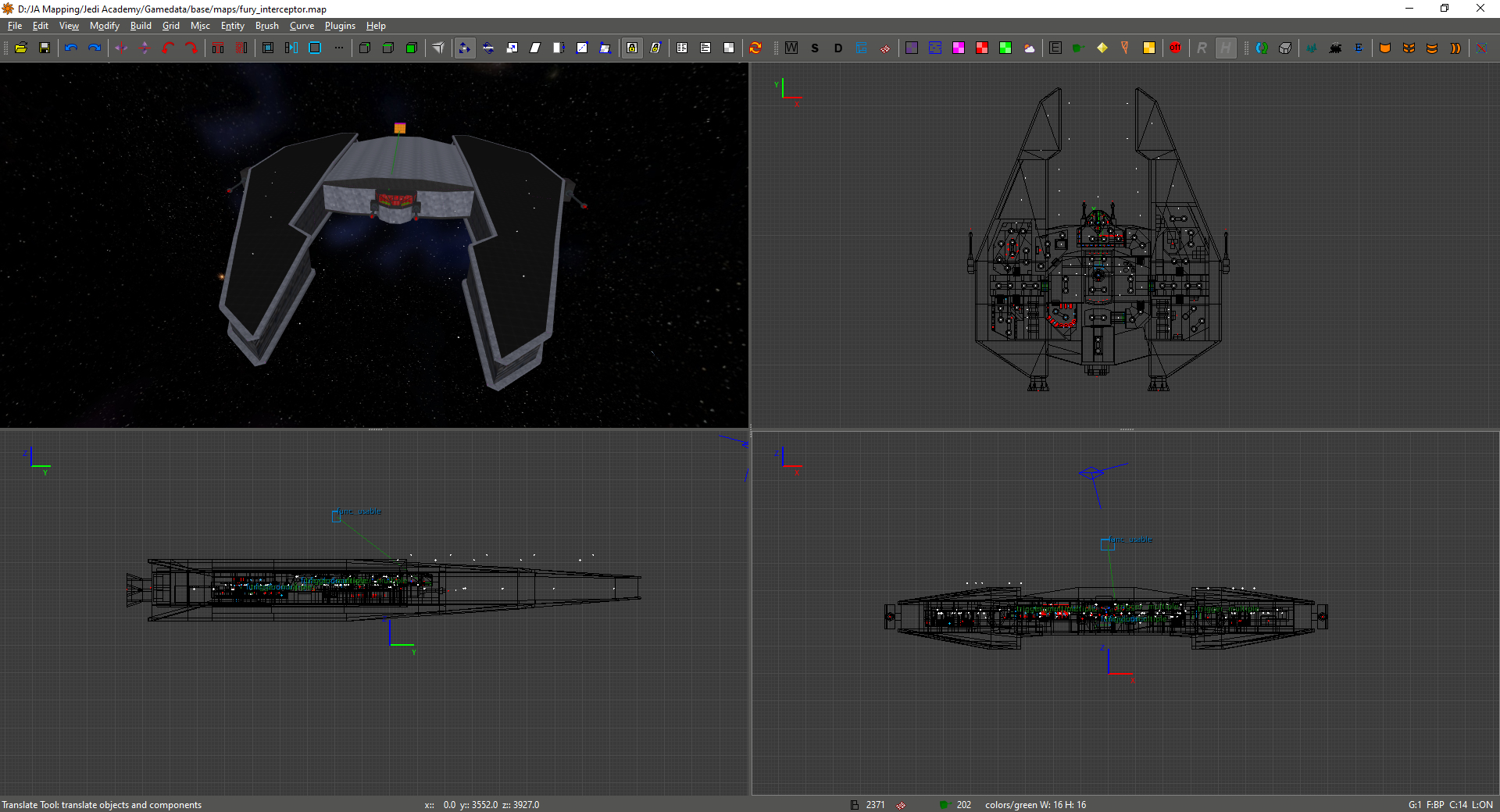Click the magenta checkerboard filter icon
Screen dimensions: 1500x812
[959, 48]
